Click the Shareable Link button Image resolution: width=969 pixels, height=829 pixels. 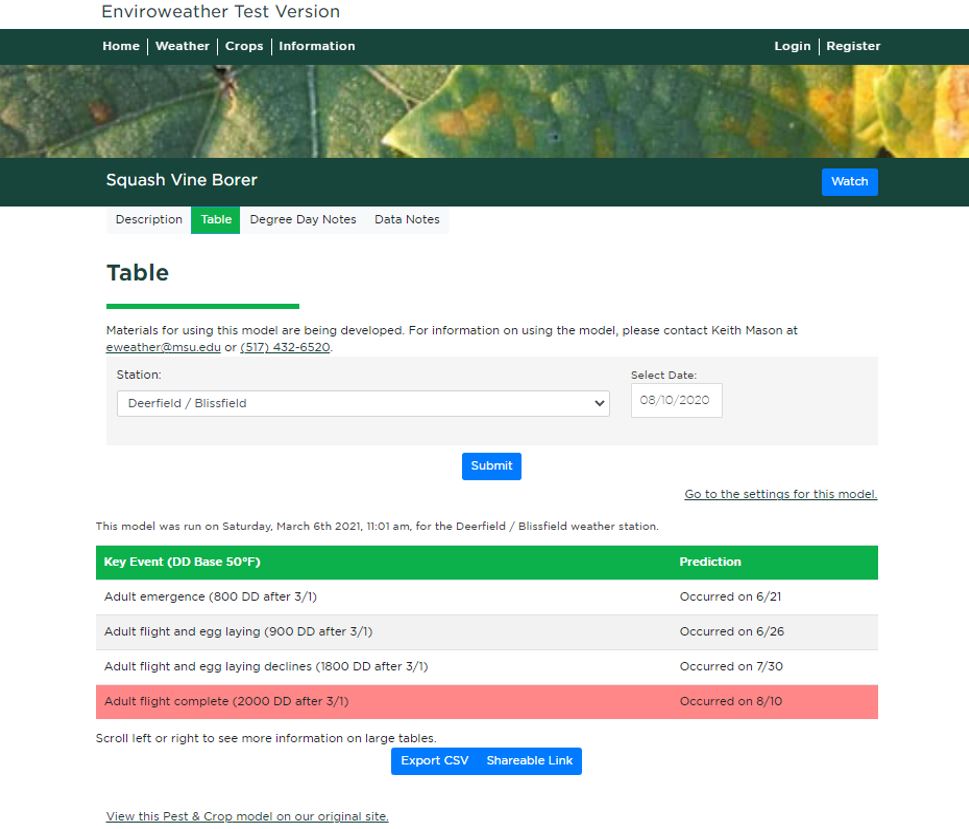pyautogui.click(x=530, y=761)
